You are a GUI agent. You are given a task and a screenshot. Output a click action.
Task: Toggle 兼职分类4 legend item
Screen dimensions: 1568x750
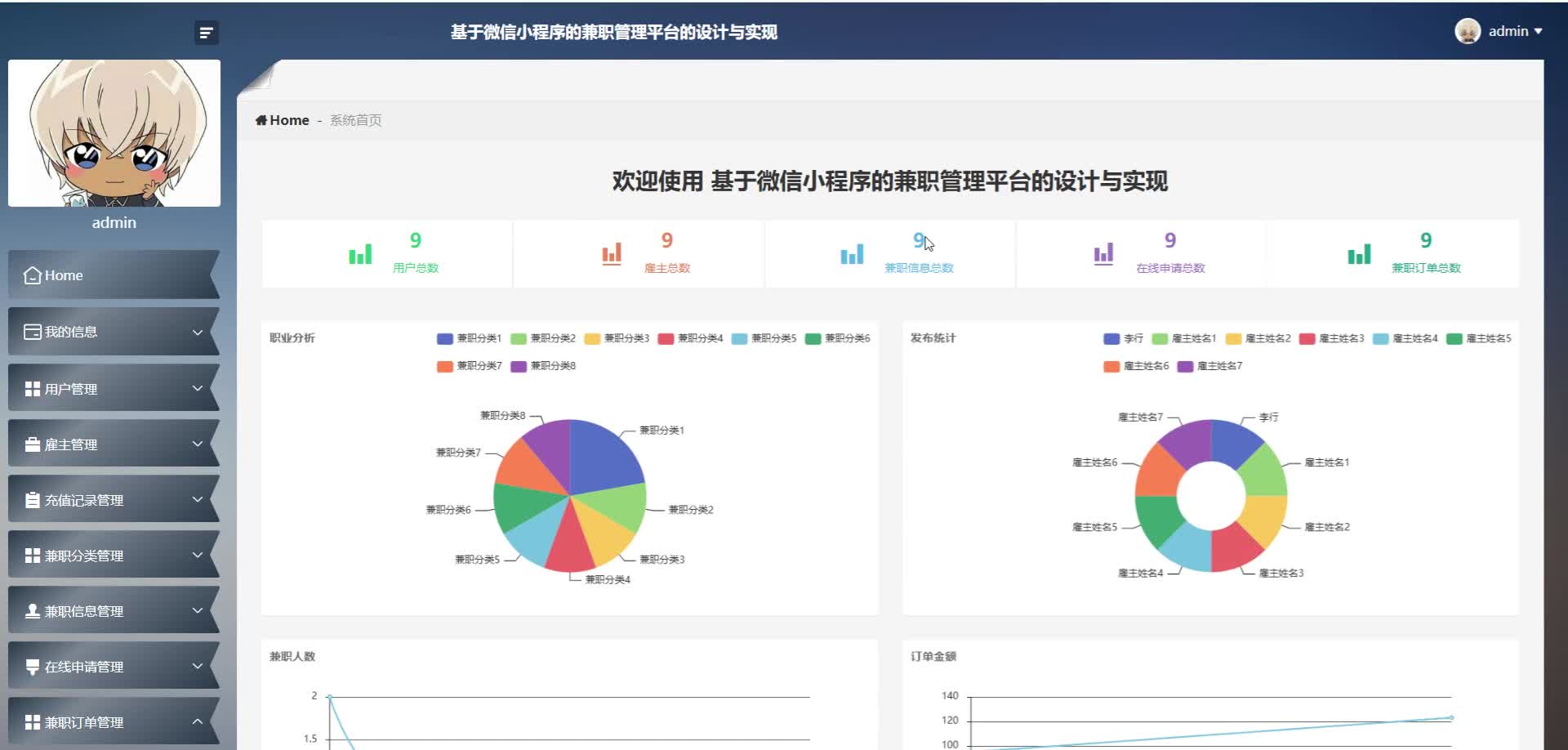pyautogui.click(x=690, y=338)
